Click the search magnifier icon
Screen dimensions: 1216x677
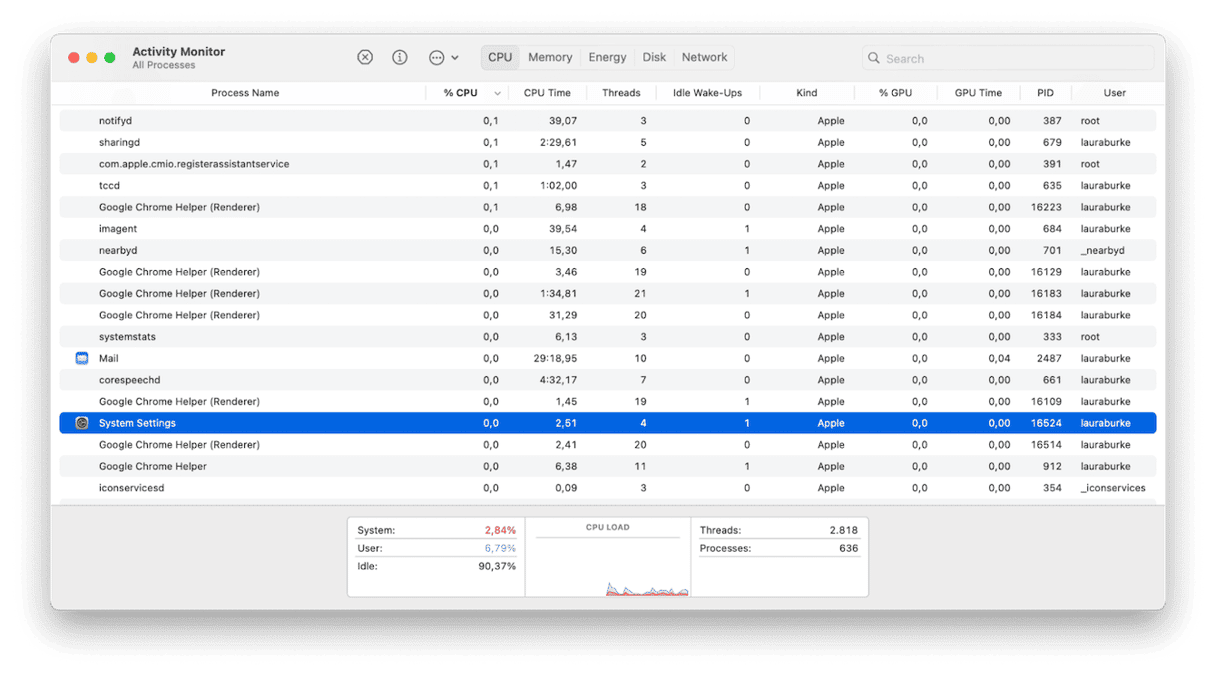click(x=874, y=58)
